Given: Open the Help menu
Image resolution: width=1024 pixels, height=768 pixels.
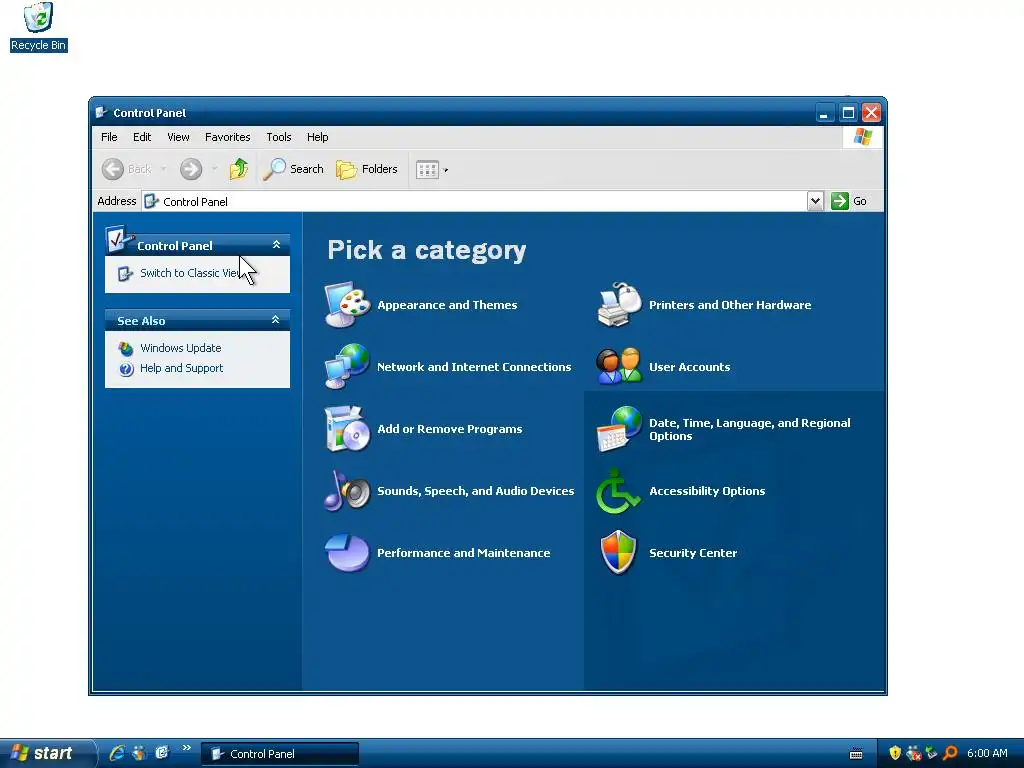Looking at the screenshot, I should (x=317, y=137).
